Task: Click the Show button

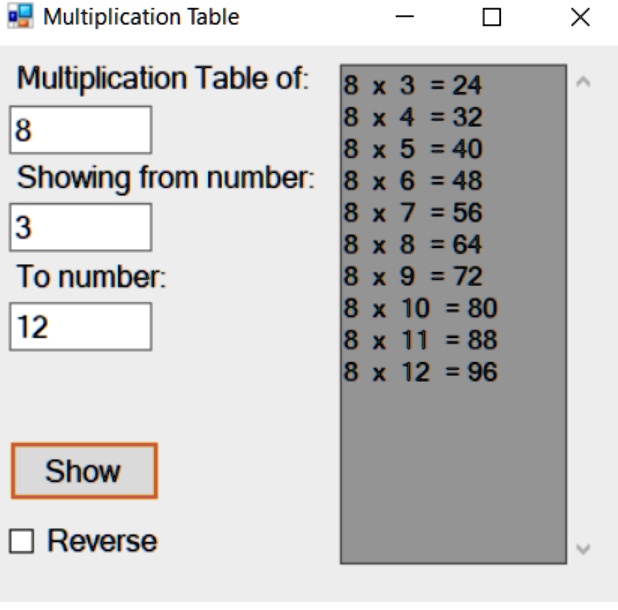Action: click(84, 471)
